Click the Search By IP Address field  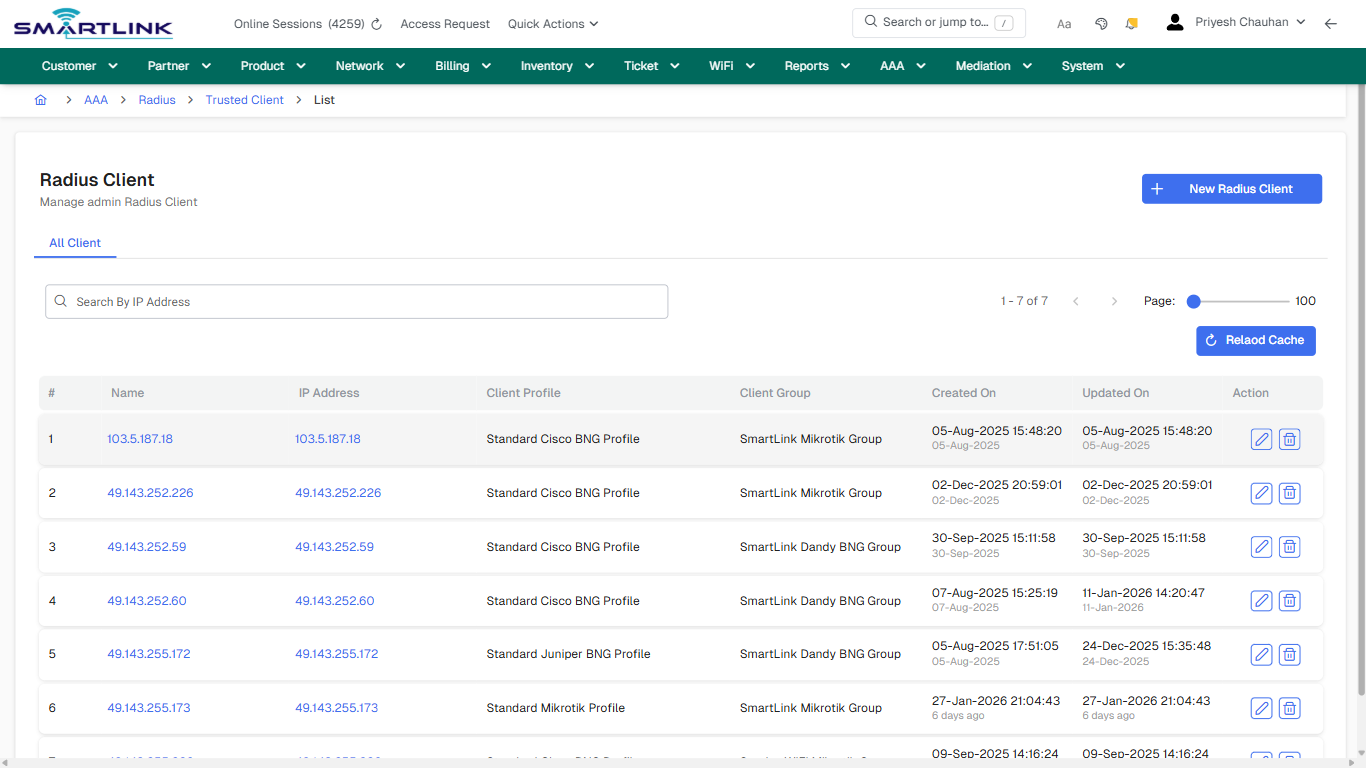356,301
